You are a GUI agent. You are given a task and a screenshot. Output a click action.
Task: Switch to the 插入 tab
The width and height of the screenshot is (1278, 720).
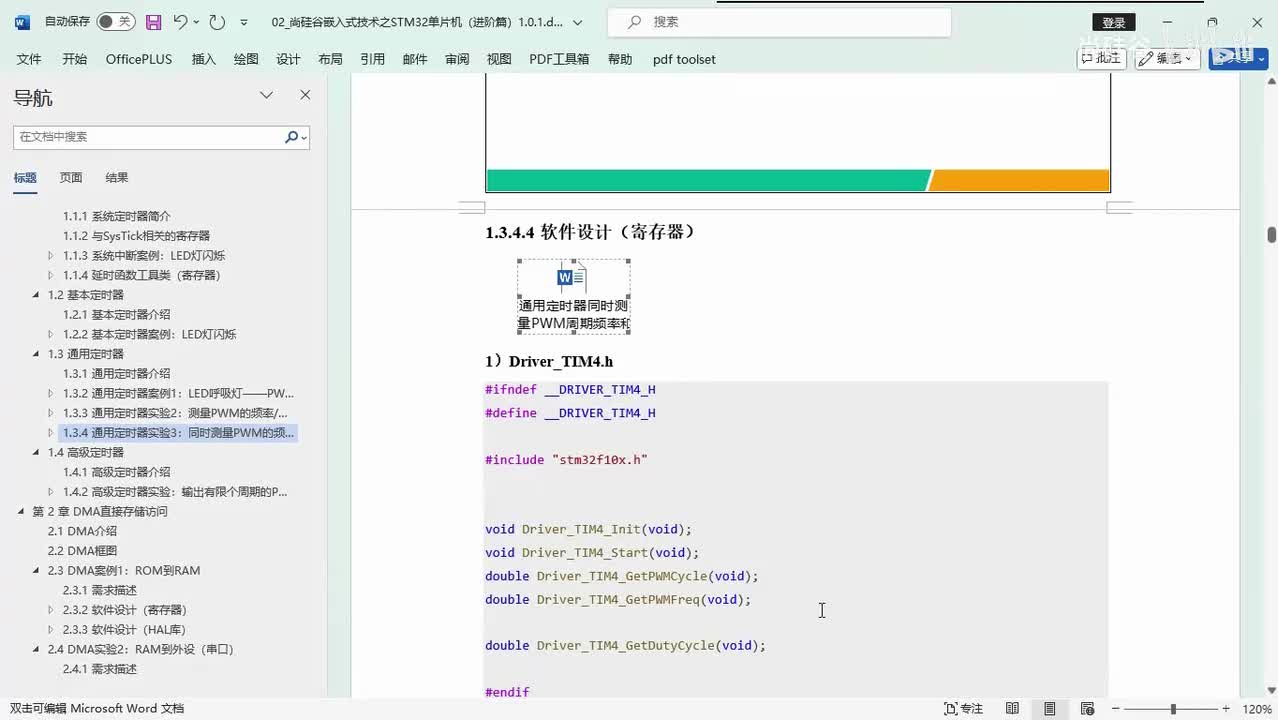[204, 59]
